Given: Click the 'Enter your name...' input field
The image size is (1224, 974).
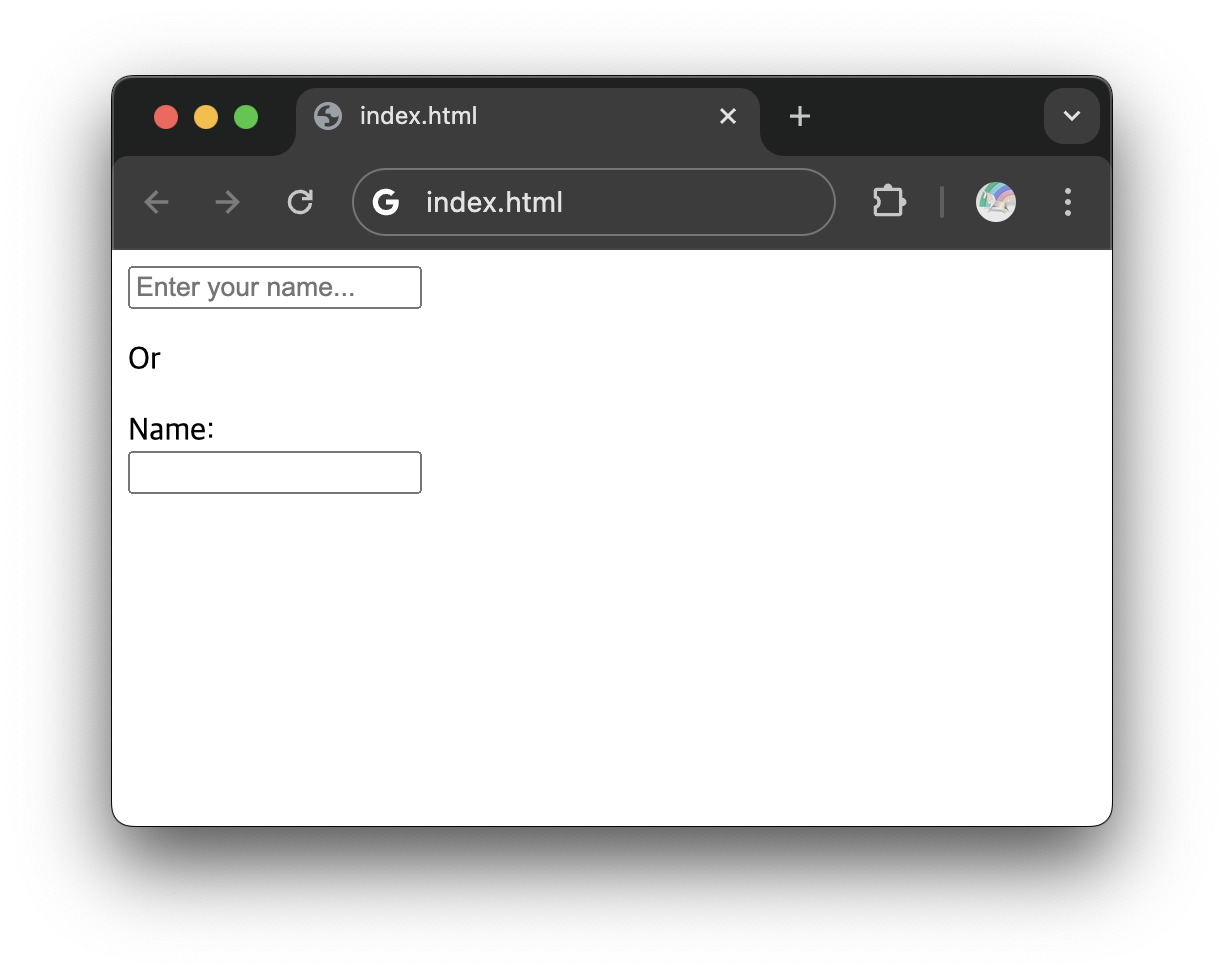Looking at the screenshot, I should [275, 288].
